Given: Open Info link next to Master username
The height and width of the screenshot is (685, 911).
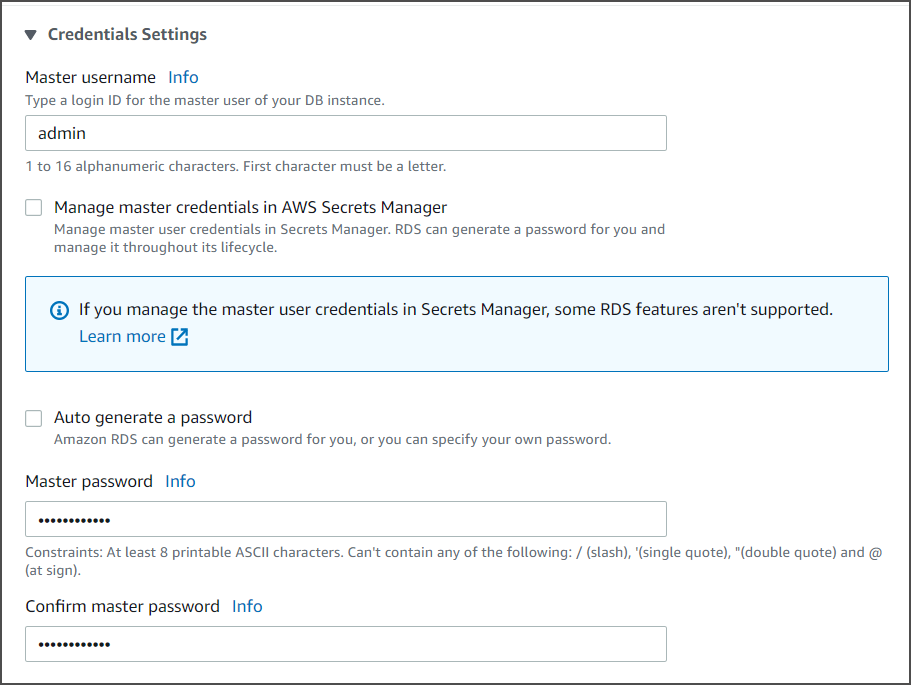Looking at the screenshot, I should [183, 77].
